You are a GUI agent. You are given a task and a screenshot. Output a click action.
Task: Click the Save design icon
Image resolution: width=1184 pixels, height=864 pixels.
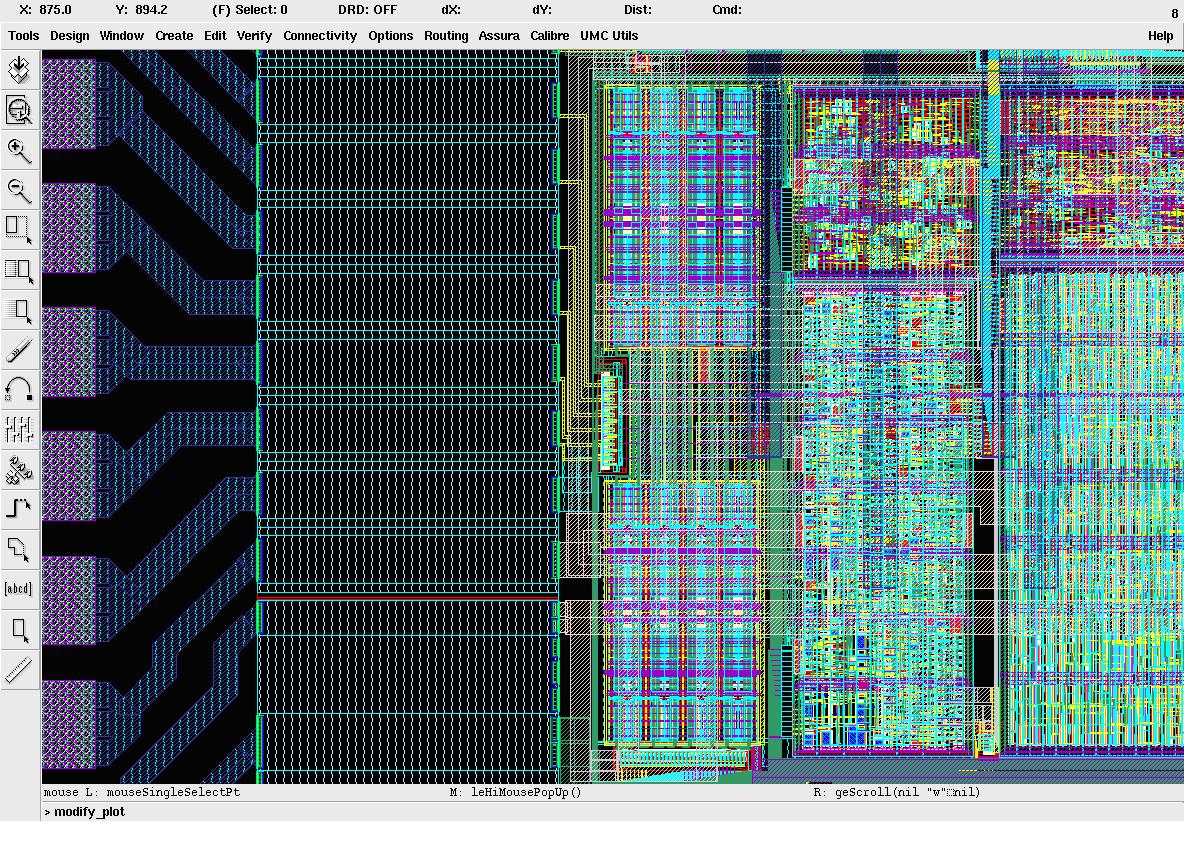pyautogui.click(x=19, y=70)
